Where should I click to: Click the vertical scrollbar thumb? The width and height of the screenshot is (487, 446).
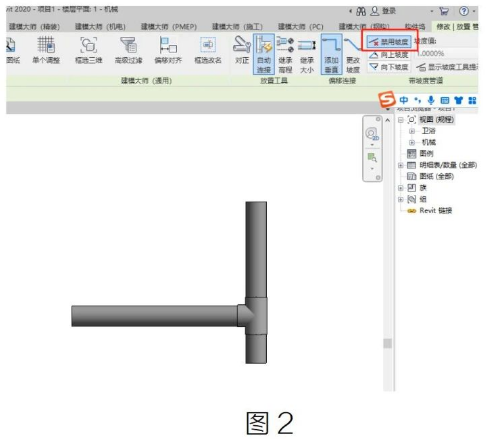(x=387, y=343)
